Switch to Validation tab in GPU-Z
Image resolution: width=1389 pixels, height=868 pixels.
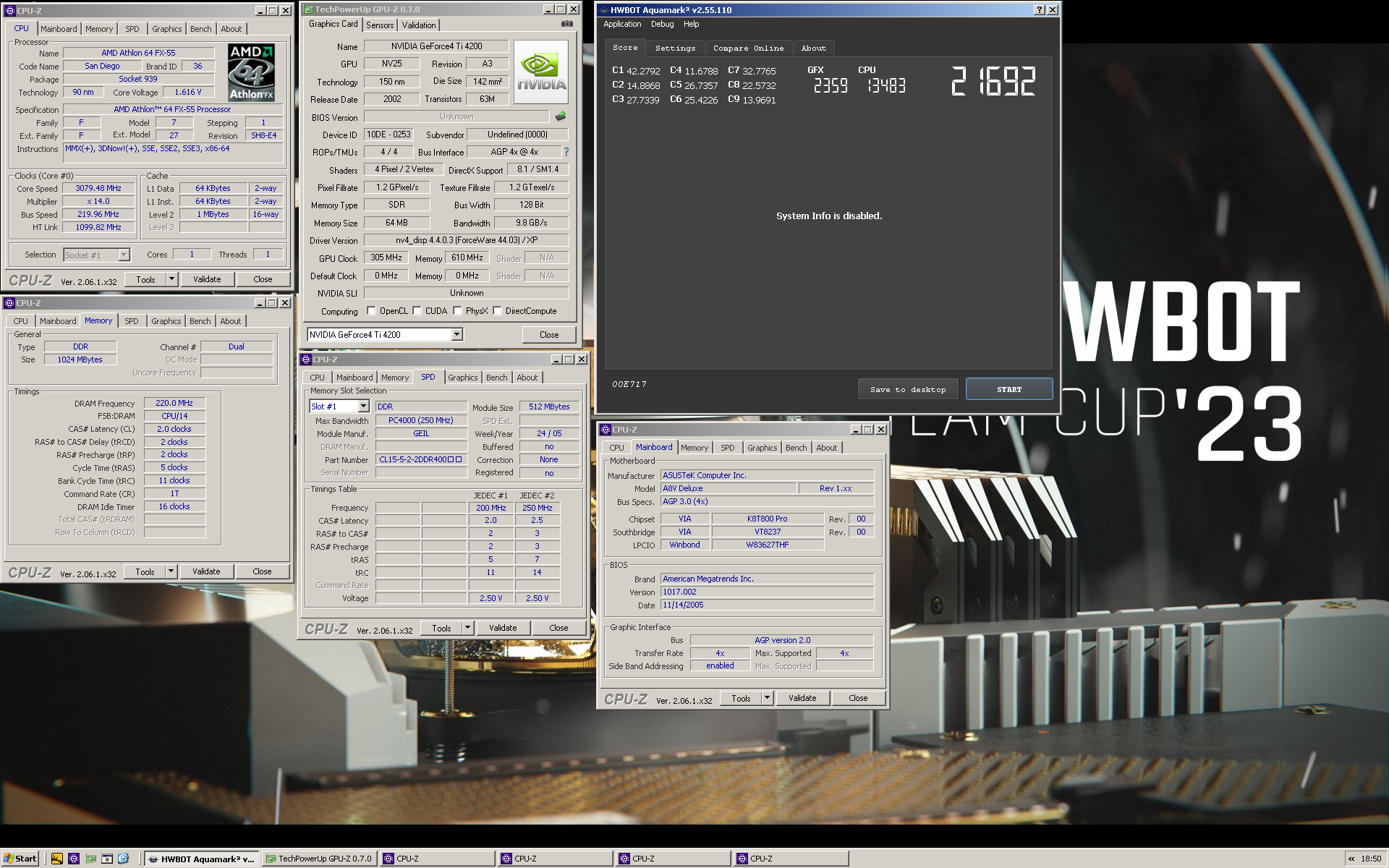419,25
